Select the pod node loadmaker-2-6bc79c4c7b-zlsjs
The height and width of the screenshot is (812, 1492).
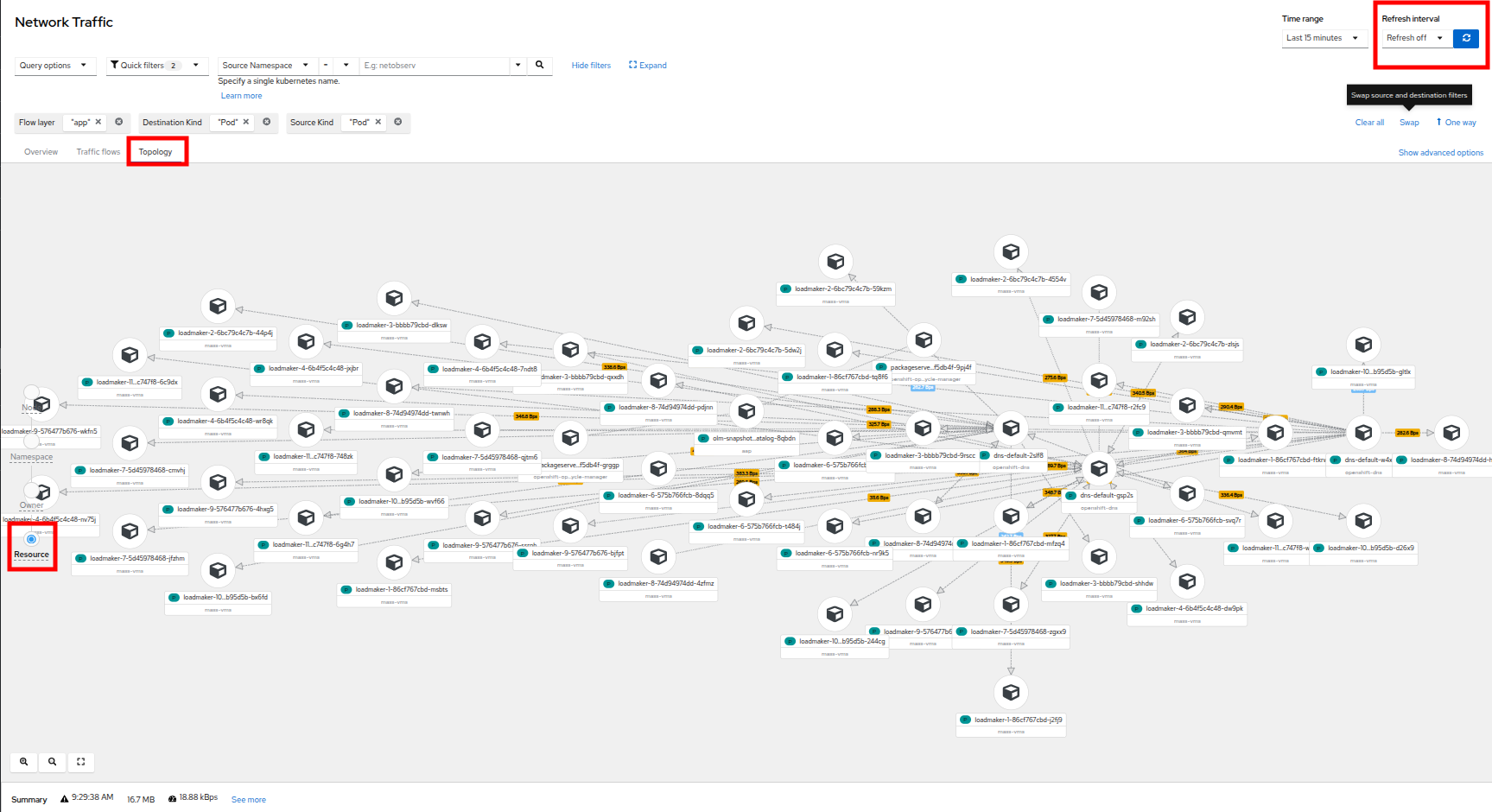[1187, 317]
